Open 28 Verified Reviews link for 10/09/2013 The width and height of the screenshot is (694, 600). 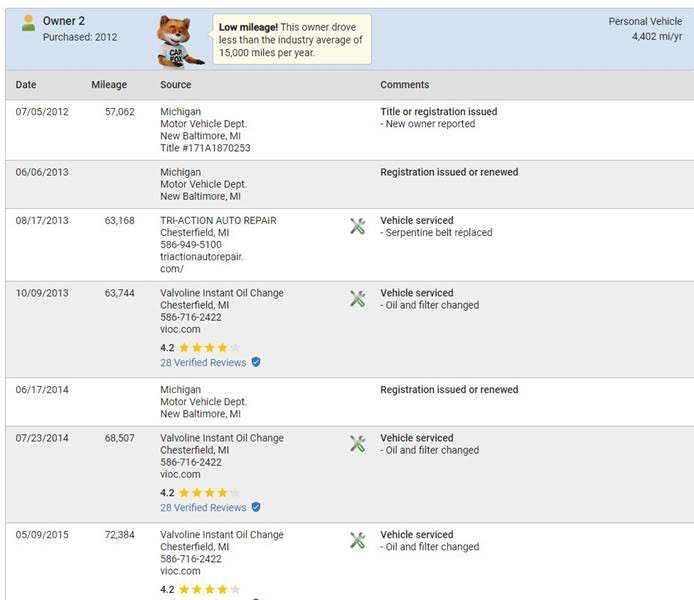click(203, 362)
